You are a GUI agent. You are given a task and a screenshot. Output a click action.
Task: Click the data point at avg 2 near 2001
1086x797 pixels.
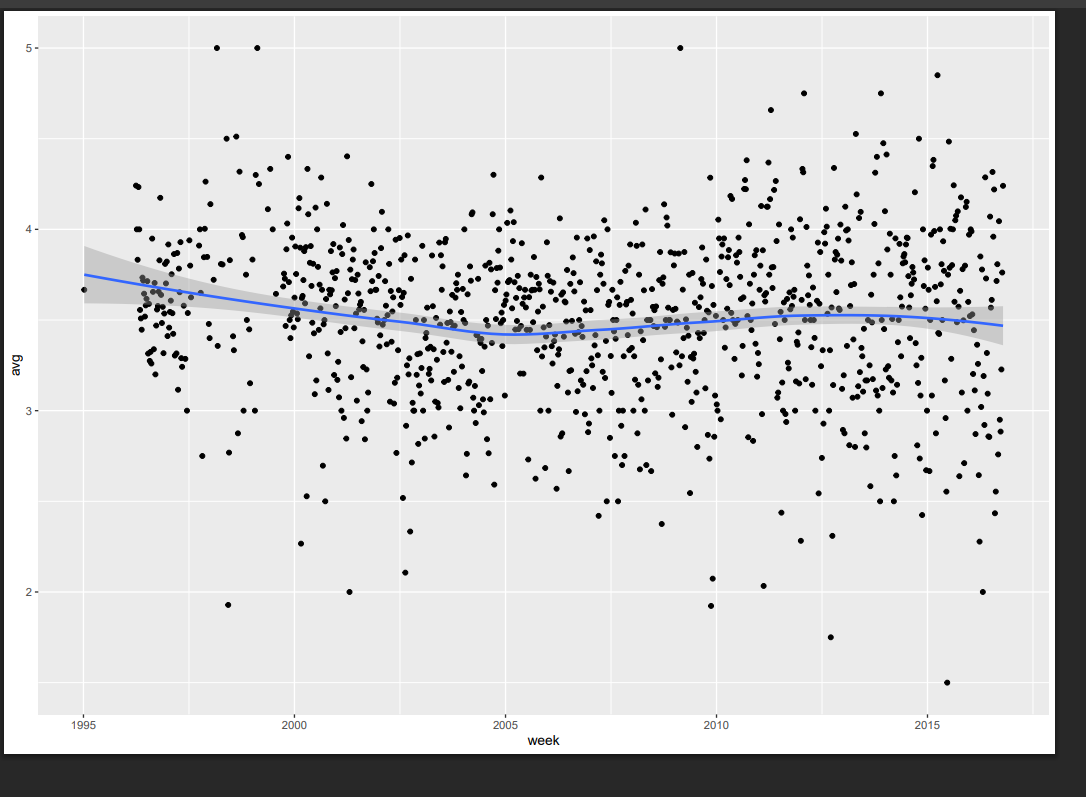pyautogui.click(x=349, y=592)
